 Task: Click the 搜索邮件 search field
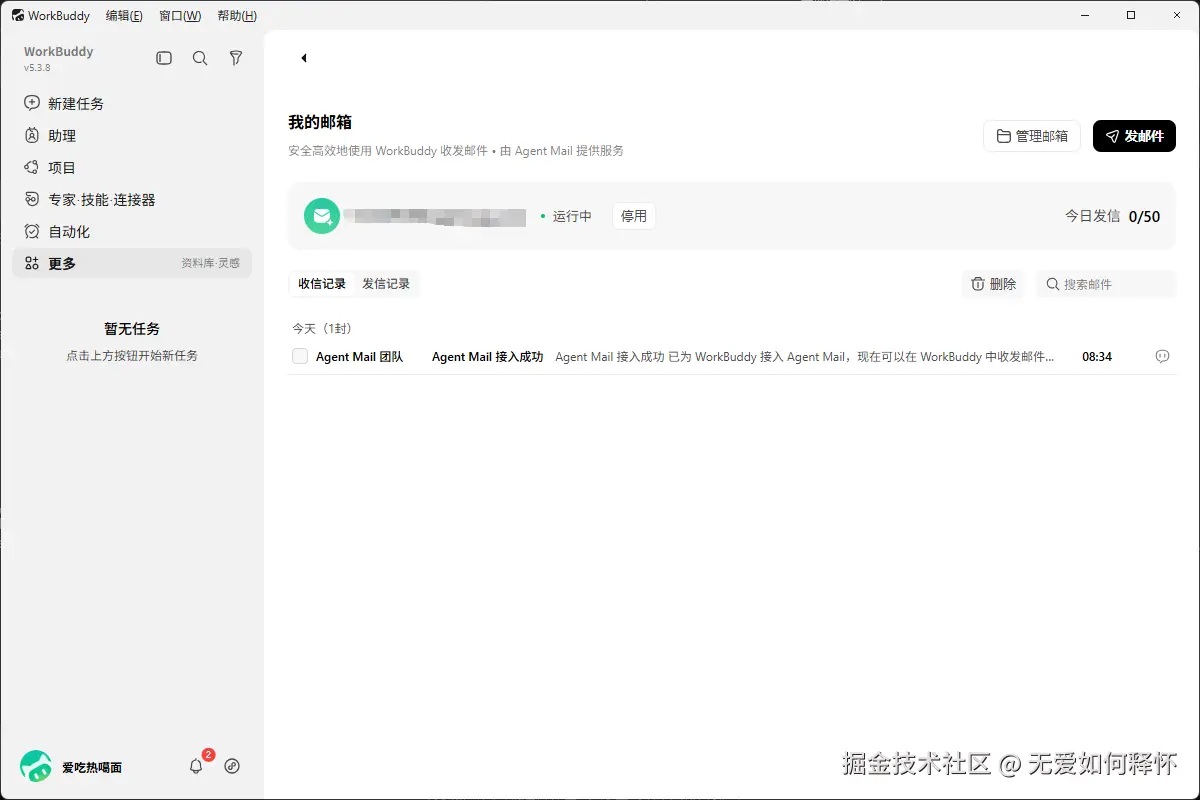click(1106, 284)
